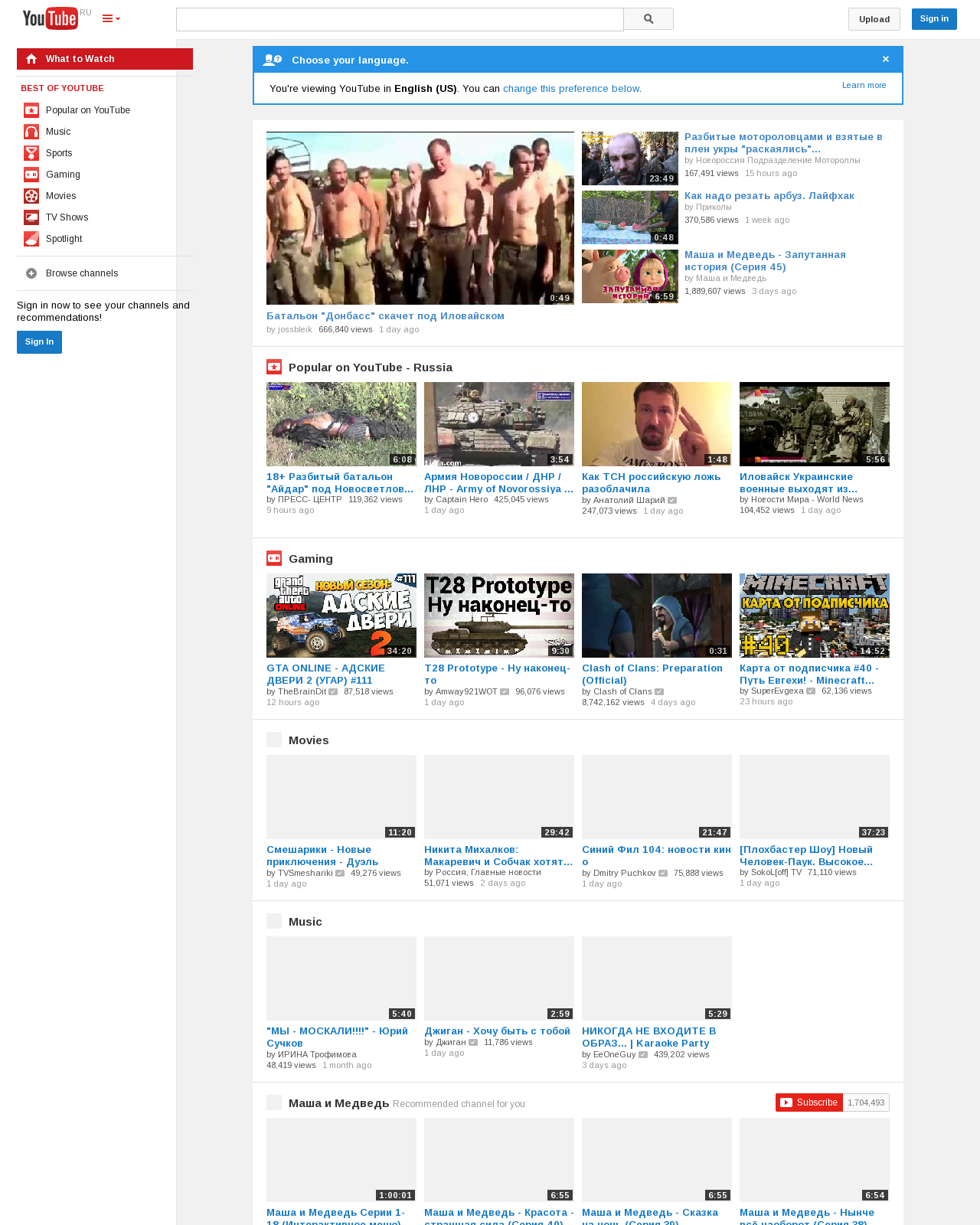Image resolution: width=980 pixels, height=1225 pixels.
Task: Click jossbleik channel name
Action: 295,330
